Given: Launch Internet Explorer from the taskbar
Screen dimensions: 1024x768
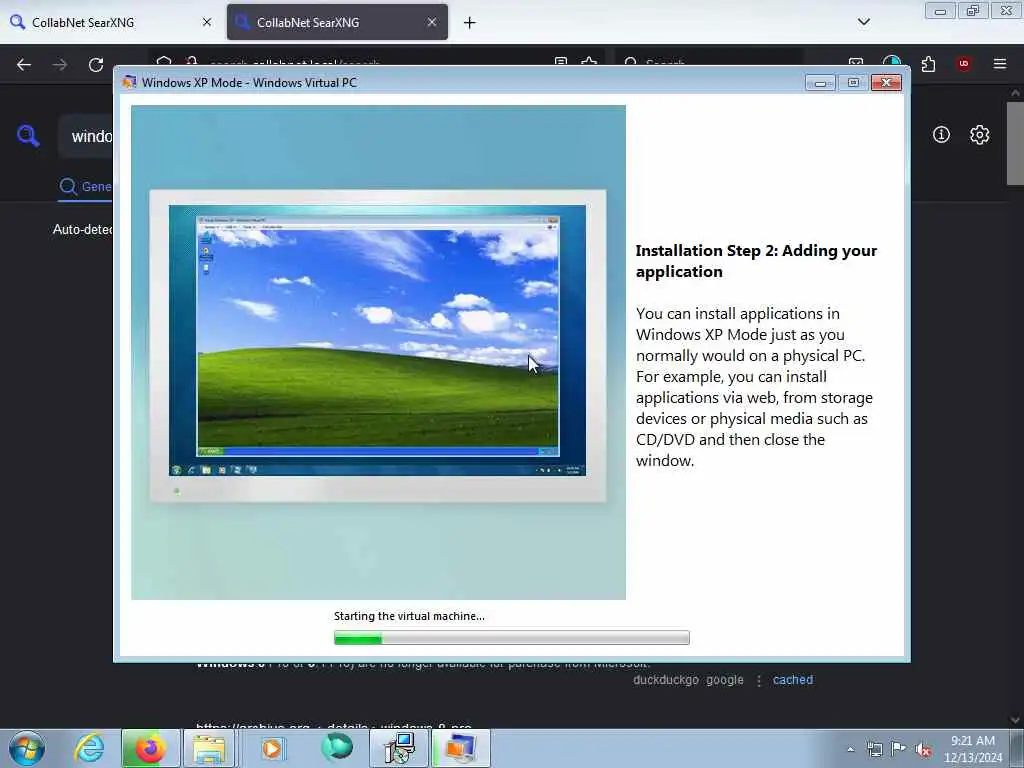Looking at the screenshot, I should [x=89, y=748].
